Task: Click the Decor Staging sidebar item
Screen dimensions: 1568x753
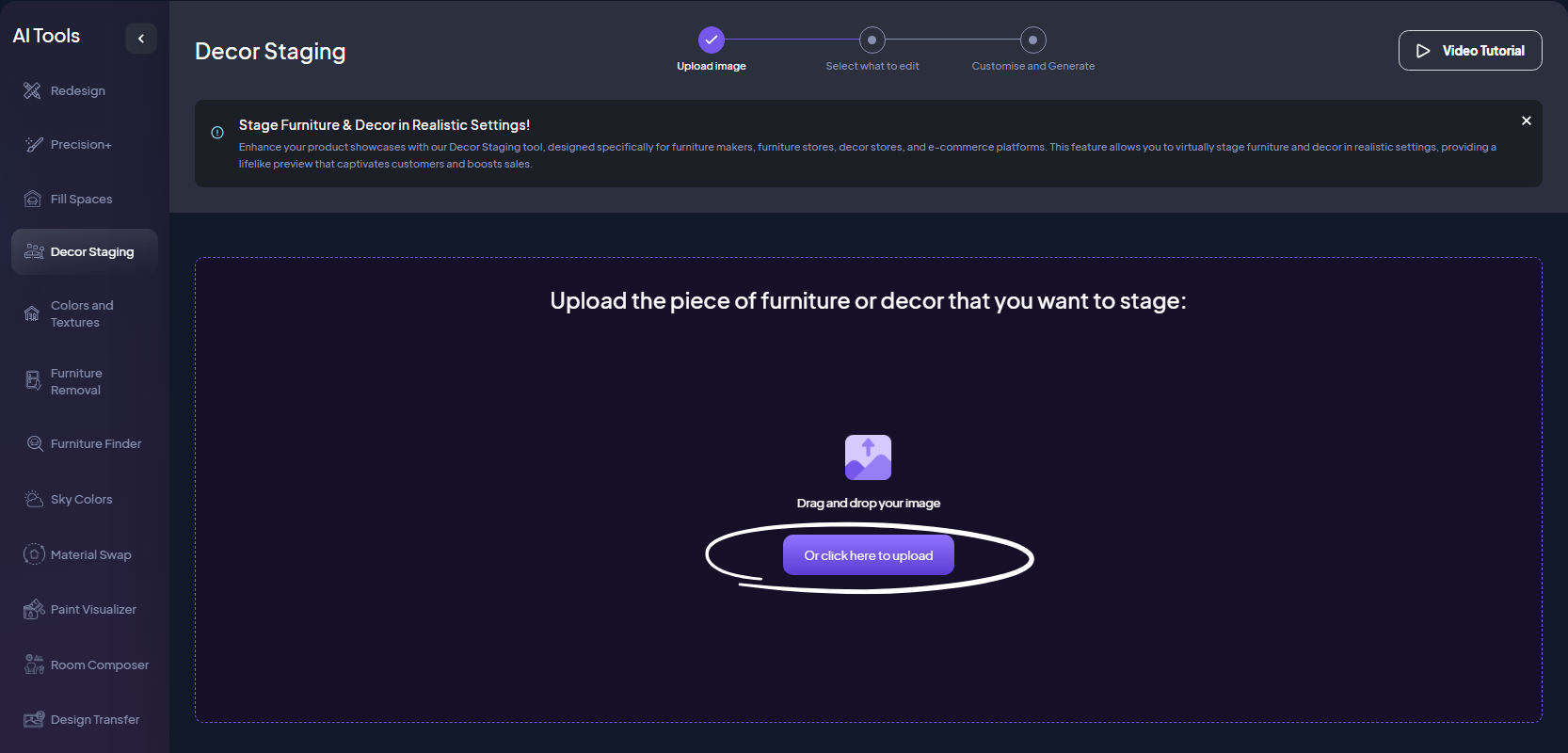Action: point(91,252)
